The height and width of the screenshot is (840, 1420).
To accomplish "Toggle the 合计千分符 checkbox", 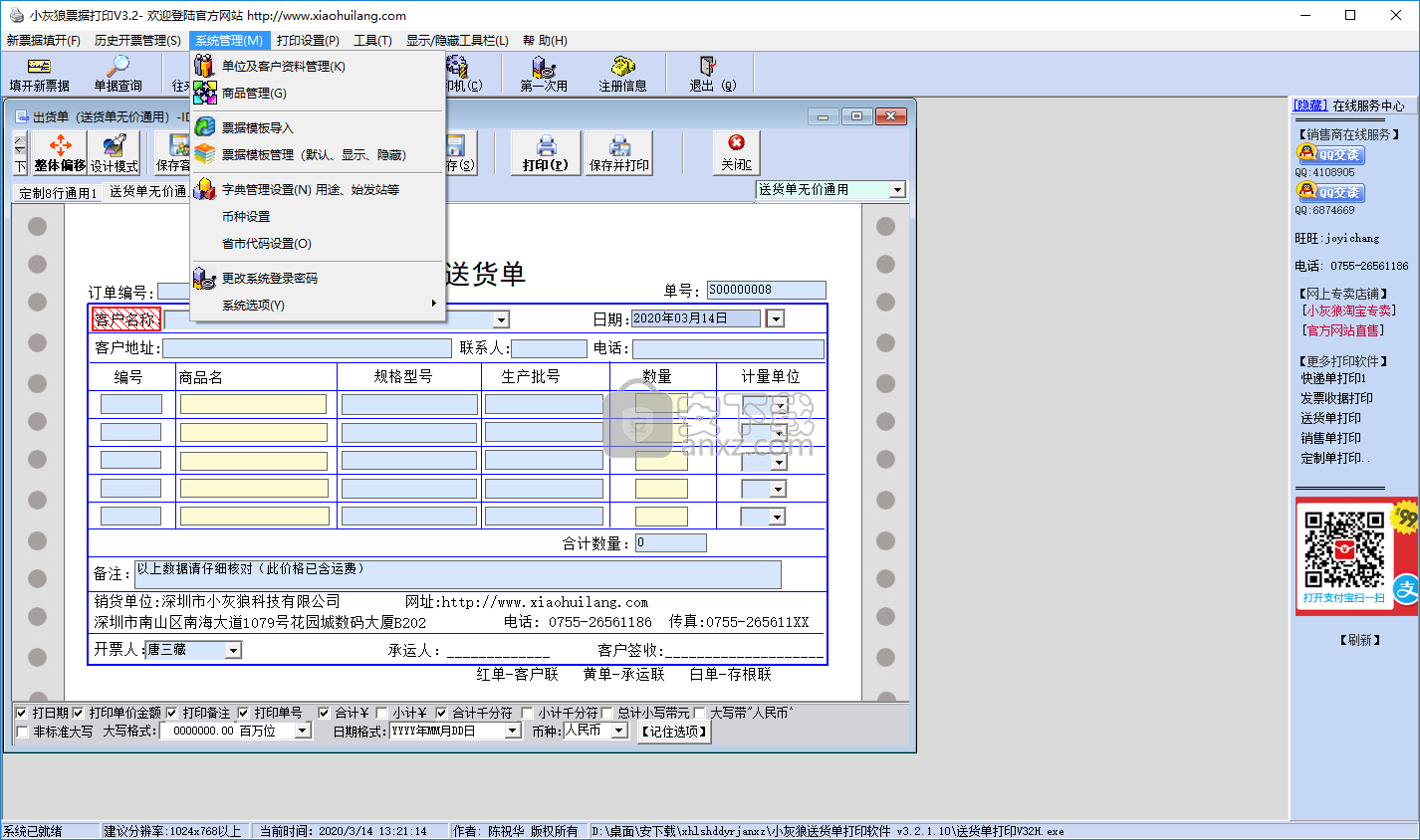I will coord(441,713).
